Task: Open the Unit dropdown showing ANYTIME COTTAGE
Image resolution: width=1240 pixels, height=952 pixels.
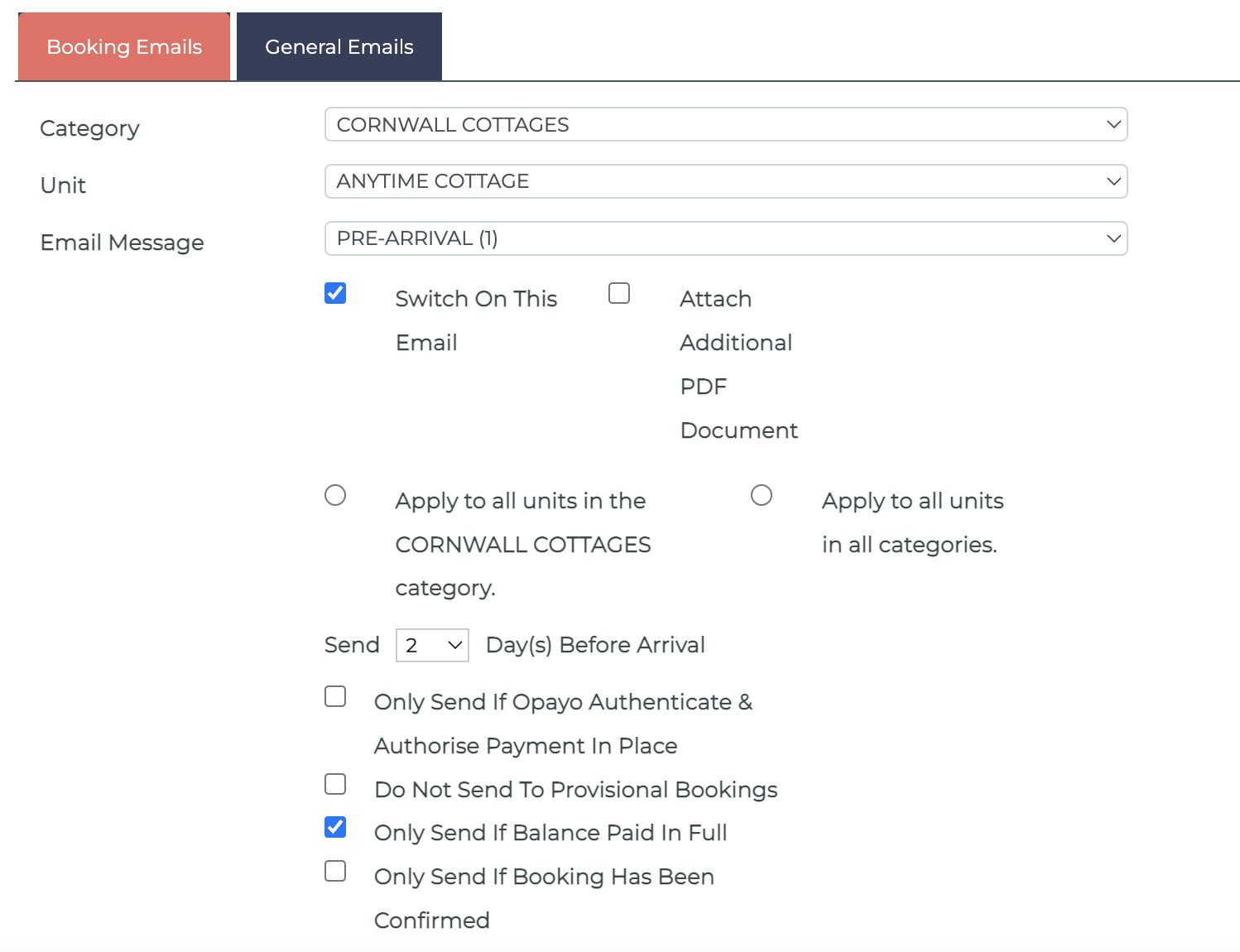Action: point(726,180)
